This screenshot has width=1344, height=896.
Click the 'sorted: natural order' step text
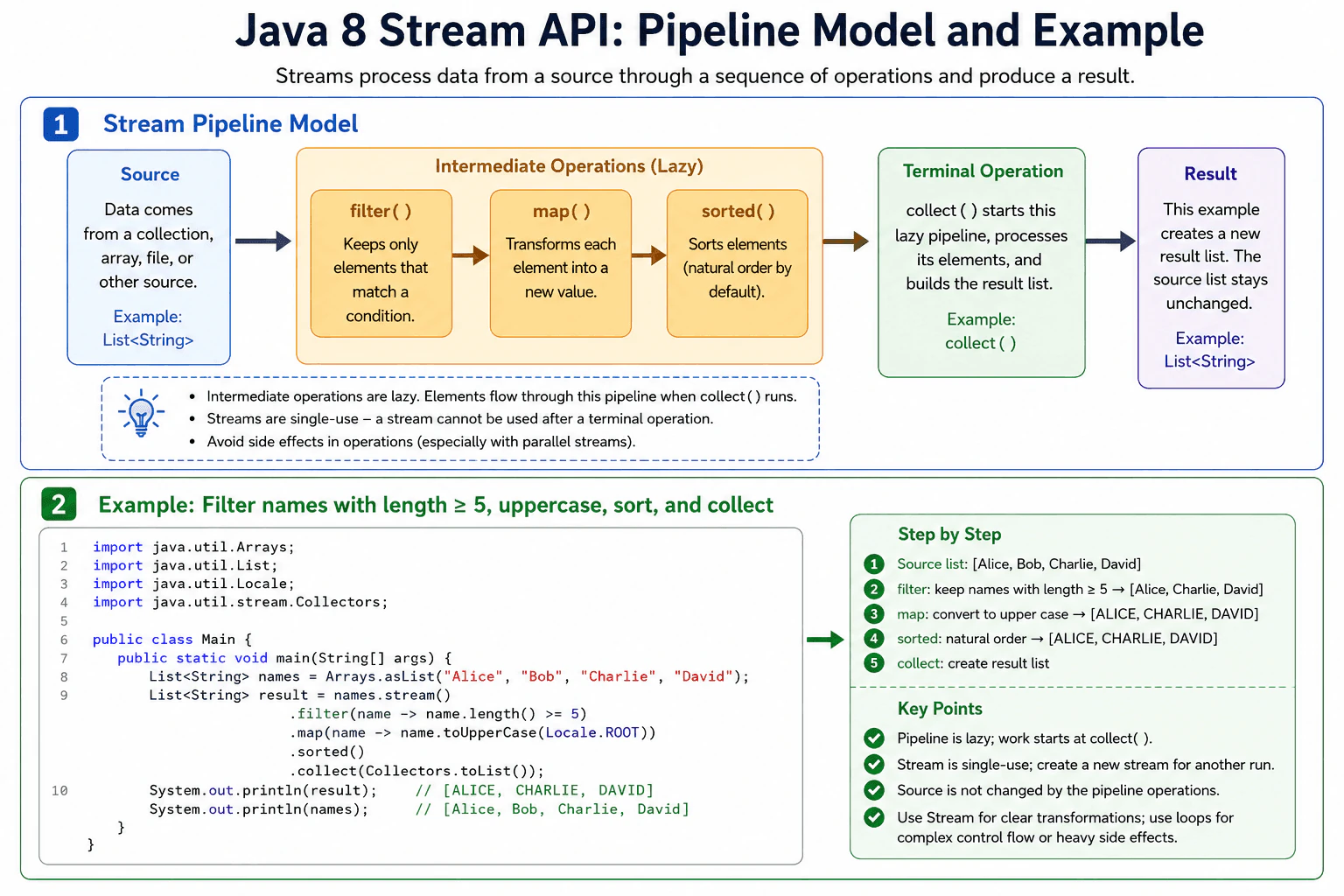pos(1057,639)
